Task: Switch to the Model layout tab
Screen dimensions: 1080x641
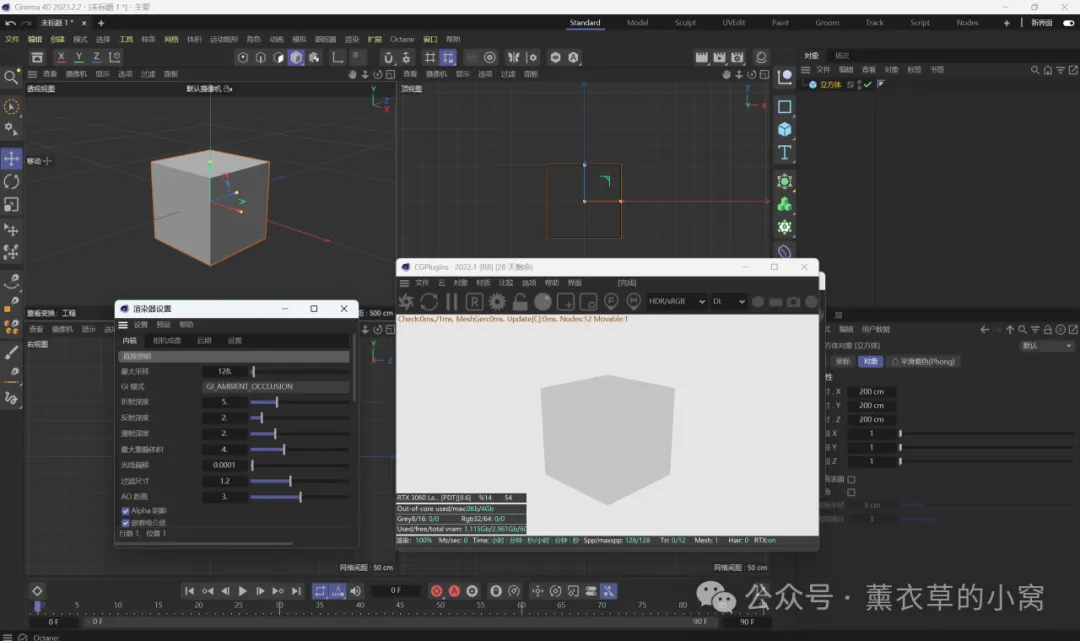Action: click(x=637, y=23)
